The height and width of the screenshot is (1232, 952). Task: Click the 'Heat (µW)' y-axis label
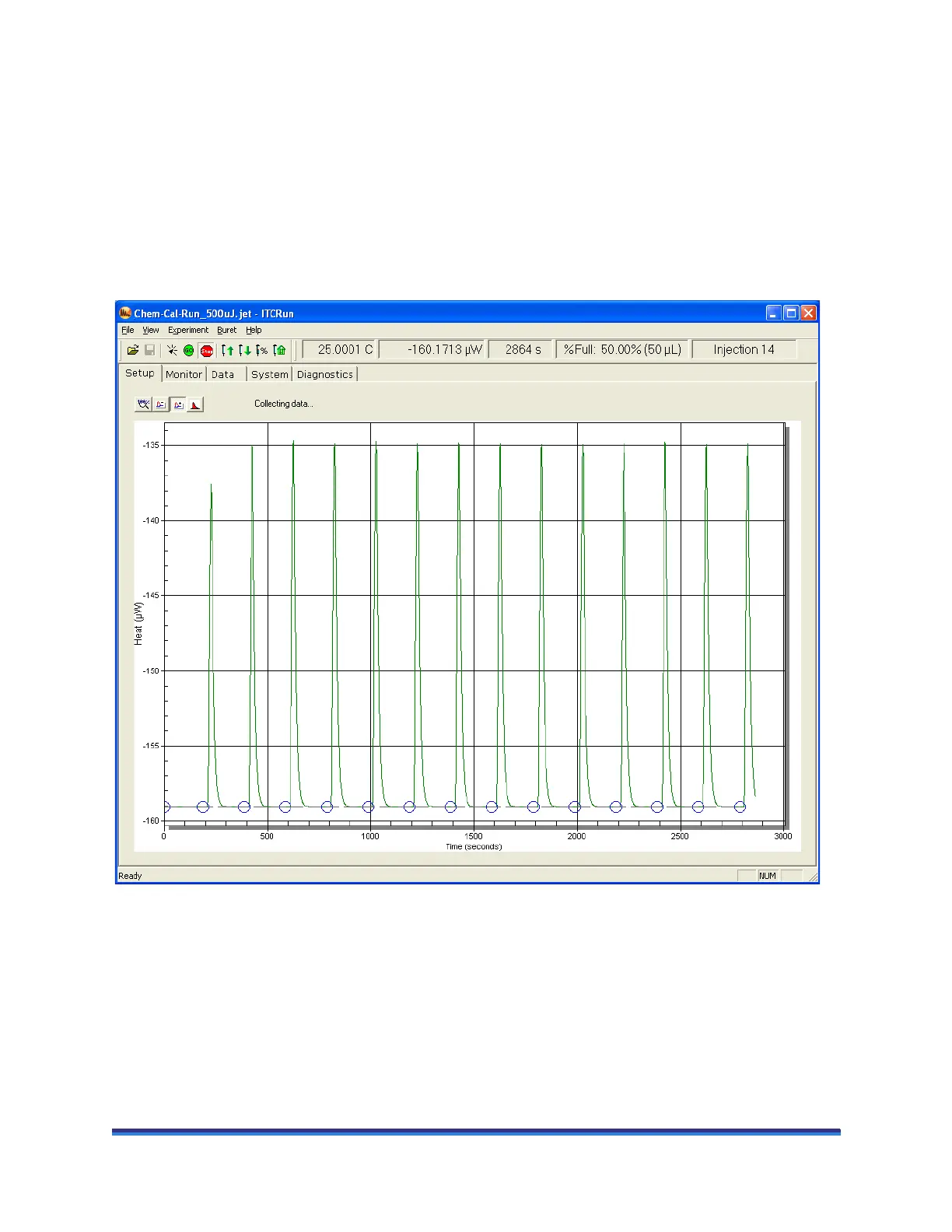point(138,624)
